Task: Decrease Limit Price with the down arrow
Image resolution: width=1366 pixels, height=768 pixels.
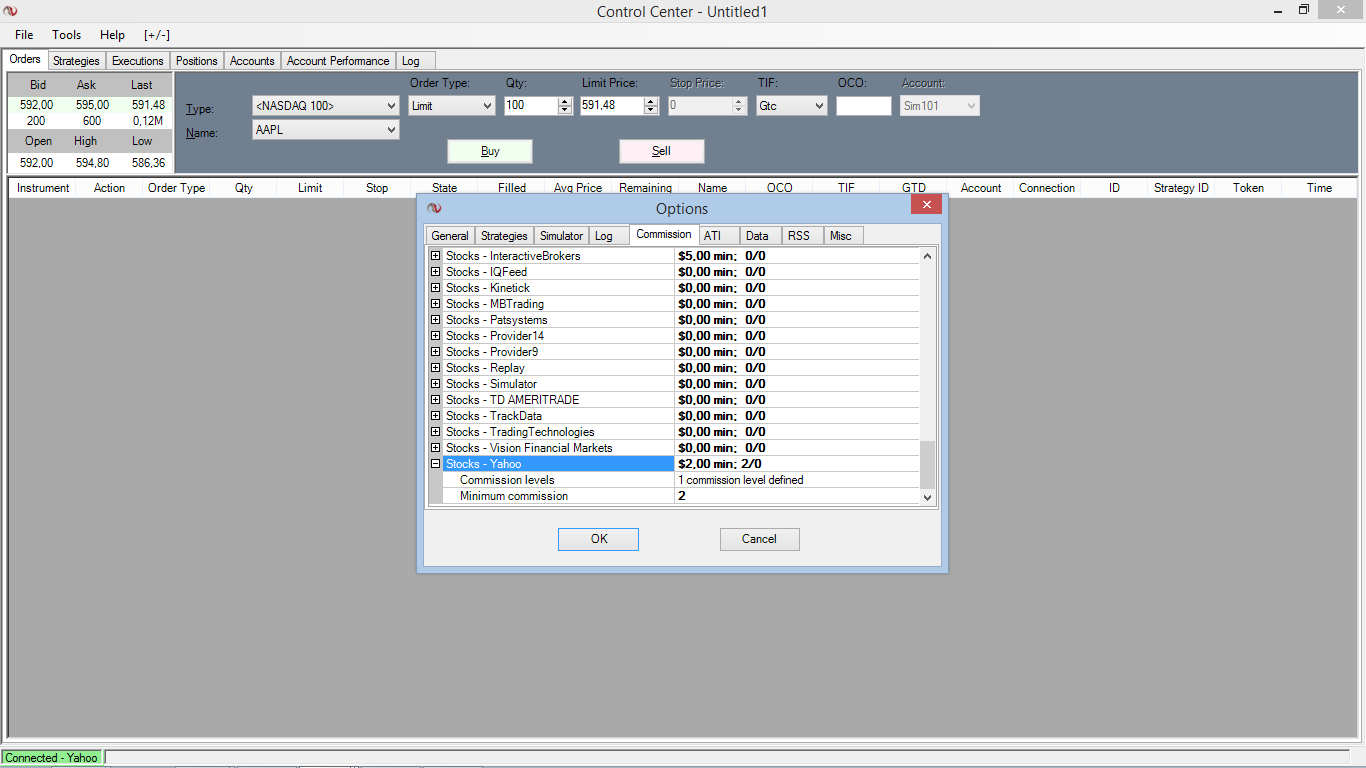Action: [x=652, y=110]
